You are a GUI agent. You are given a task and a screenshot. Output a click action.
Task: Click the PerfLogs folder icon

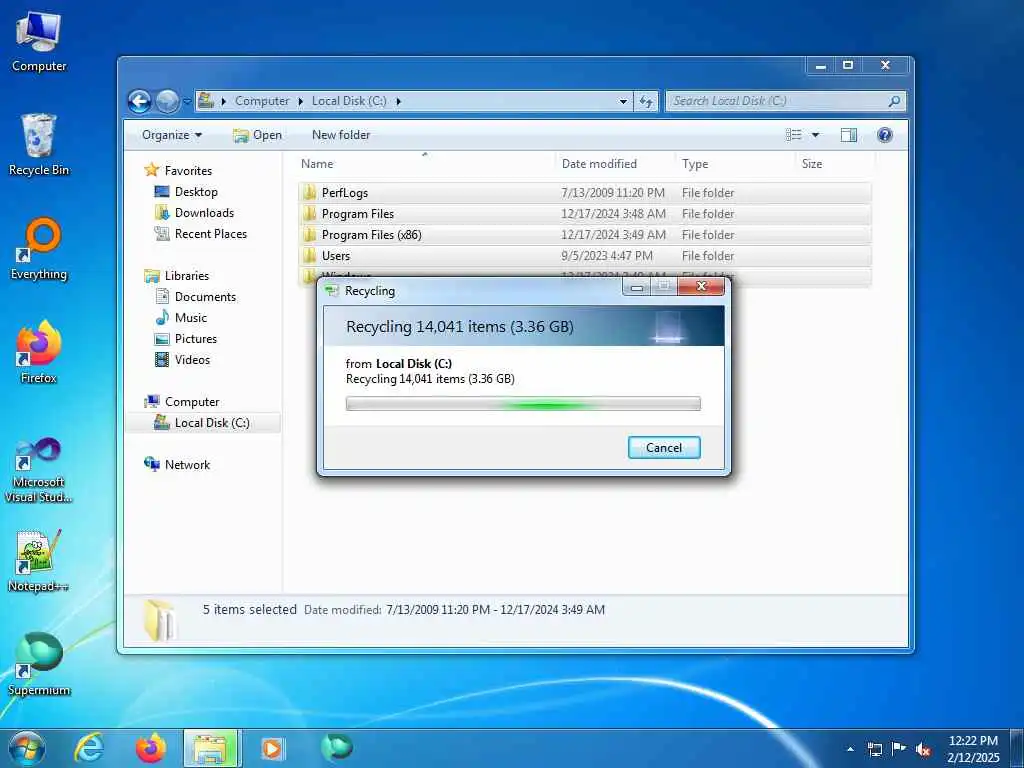coord(310,193)
